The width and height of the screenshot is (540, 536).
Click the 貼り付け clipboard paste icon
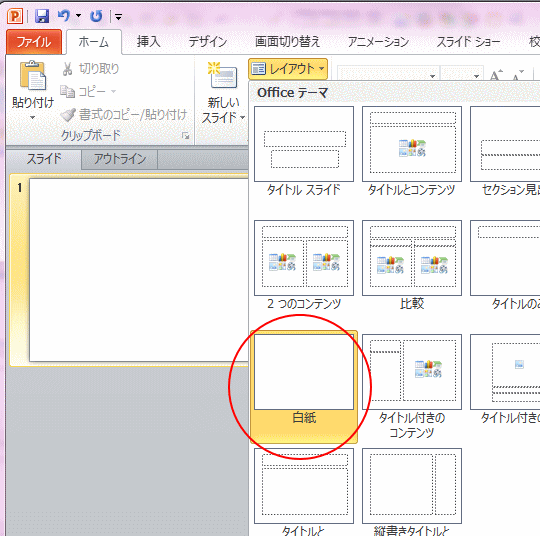pos(33,75)
